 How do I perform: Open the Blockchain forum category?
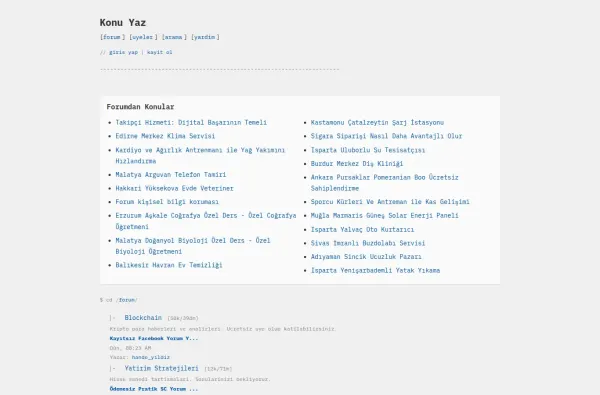click(x=143, y=318)
